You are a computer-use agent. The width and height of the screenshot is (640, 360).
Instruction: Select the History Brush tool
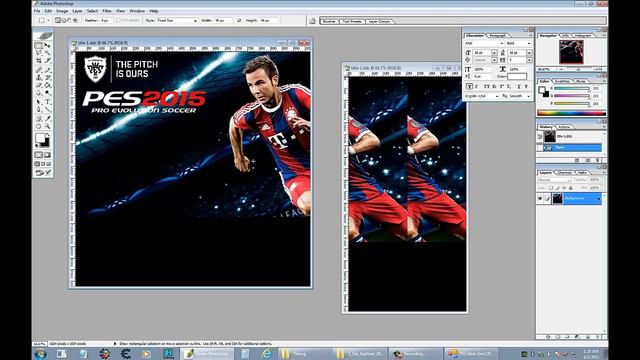point(48,77)
